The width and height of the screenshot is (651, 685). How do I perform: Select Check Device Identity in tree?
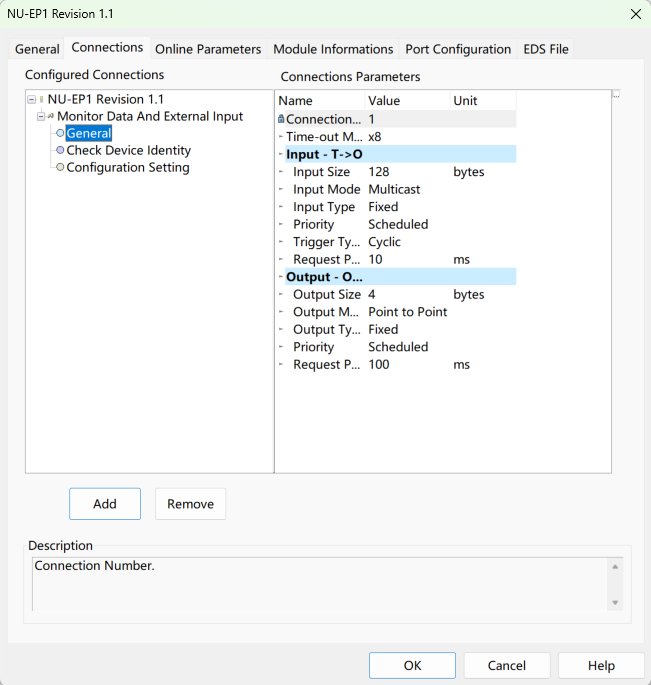(x=128, y=151)
